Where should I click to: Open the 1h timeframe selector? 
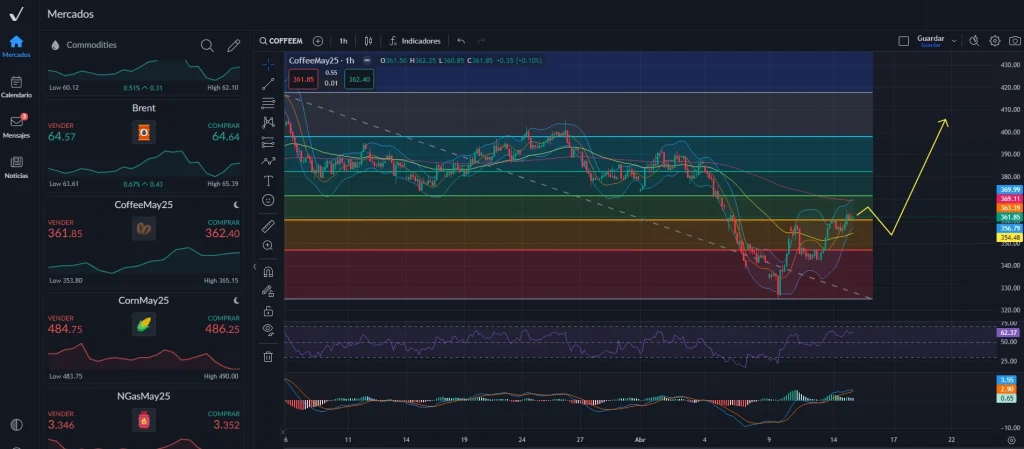343,40
